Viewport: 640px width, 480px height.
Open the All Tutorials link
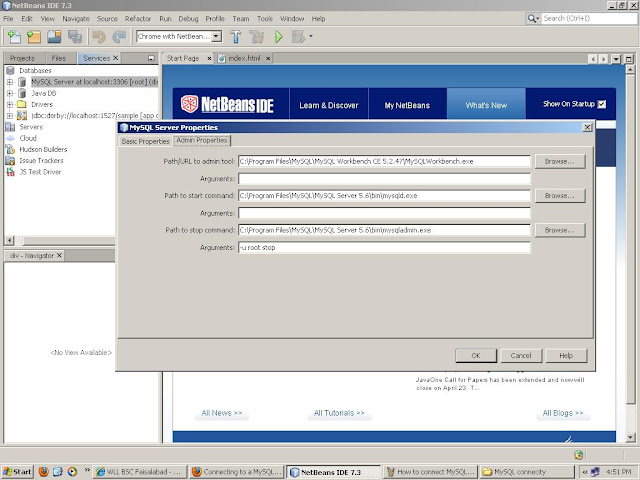(x=339, y=413)
